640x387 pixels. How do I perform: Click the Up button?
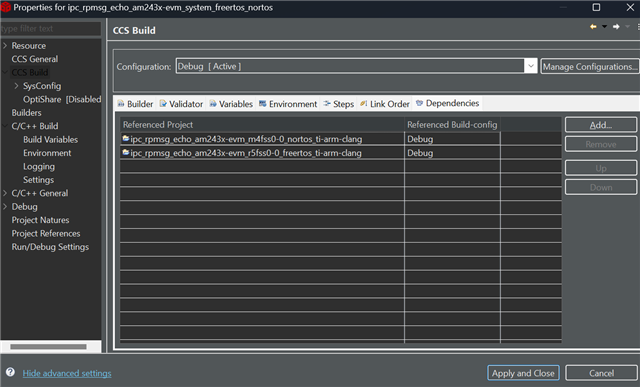coord(601,168)
